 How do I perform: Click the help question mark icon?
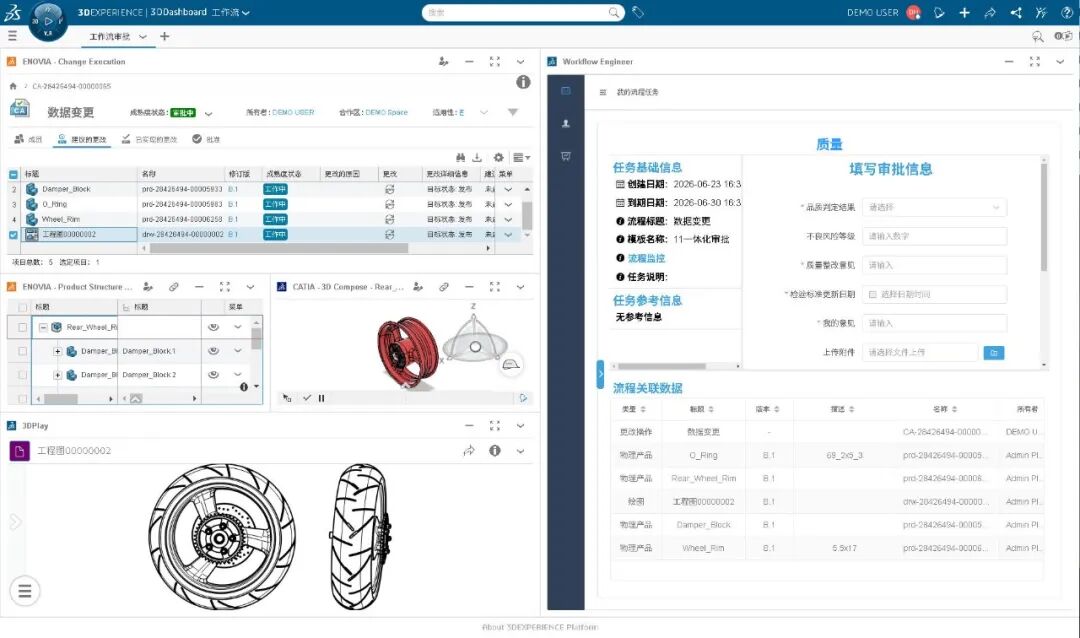(x=1067, y=12)
